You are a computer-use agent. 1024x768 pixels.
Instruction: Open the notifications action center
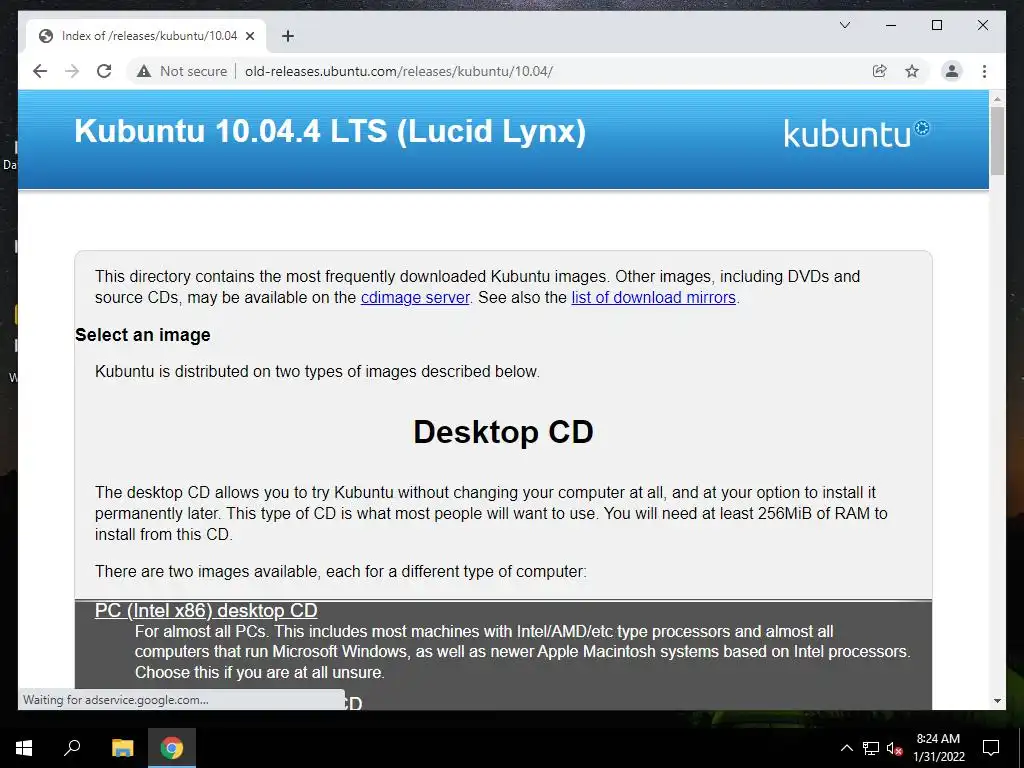pyautogui.click(x=991, y=748)
